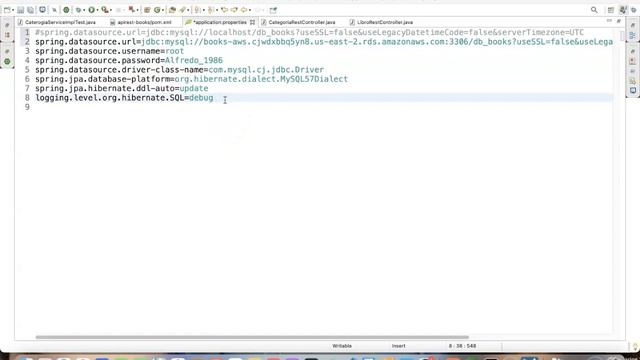Click line number 9 in the gutter
The height and width of the screenshot is (360, 640).
click(x=27, y=107)
